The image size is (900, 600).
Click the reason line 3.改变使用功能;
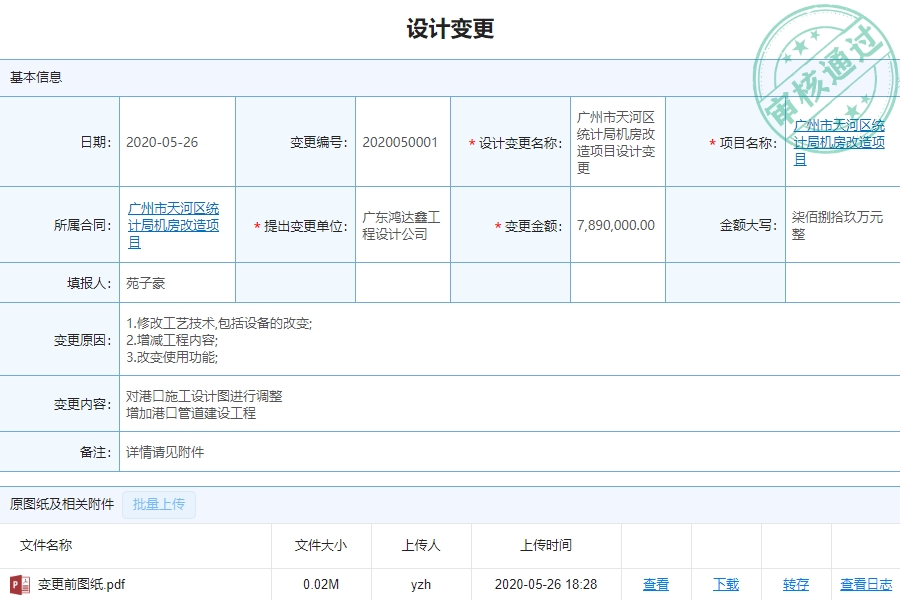172,357
